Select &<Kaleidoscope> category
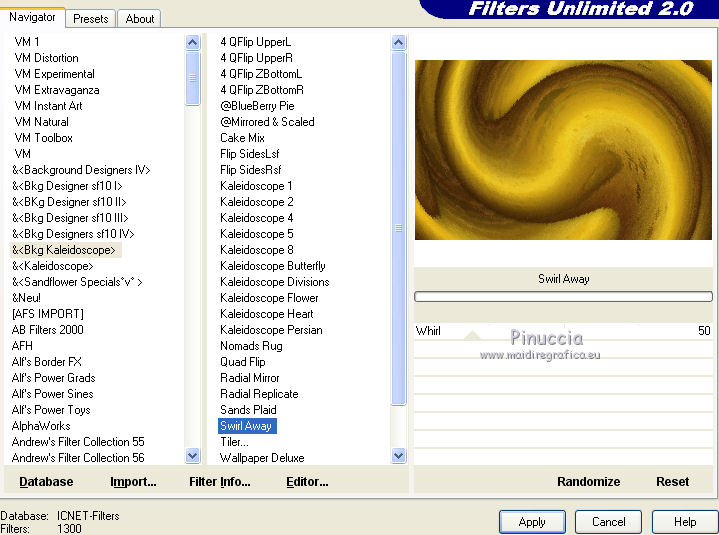719x535 pixels. tap(52, 266)
